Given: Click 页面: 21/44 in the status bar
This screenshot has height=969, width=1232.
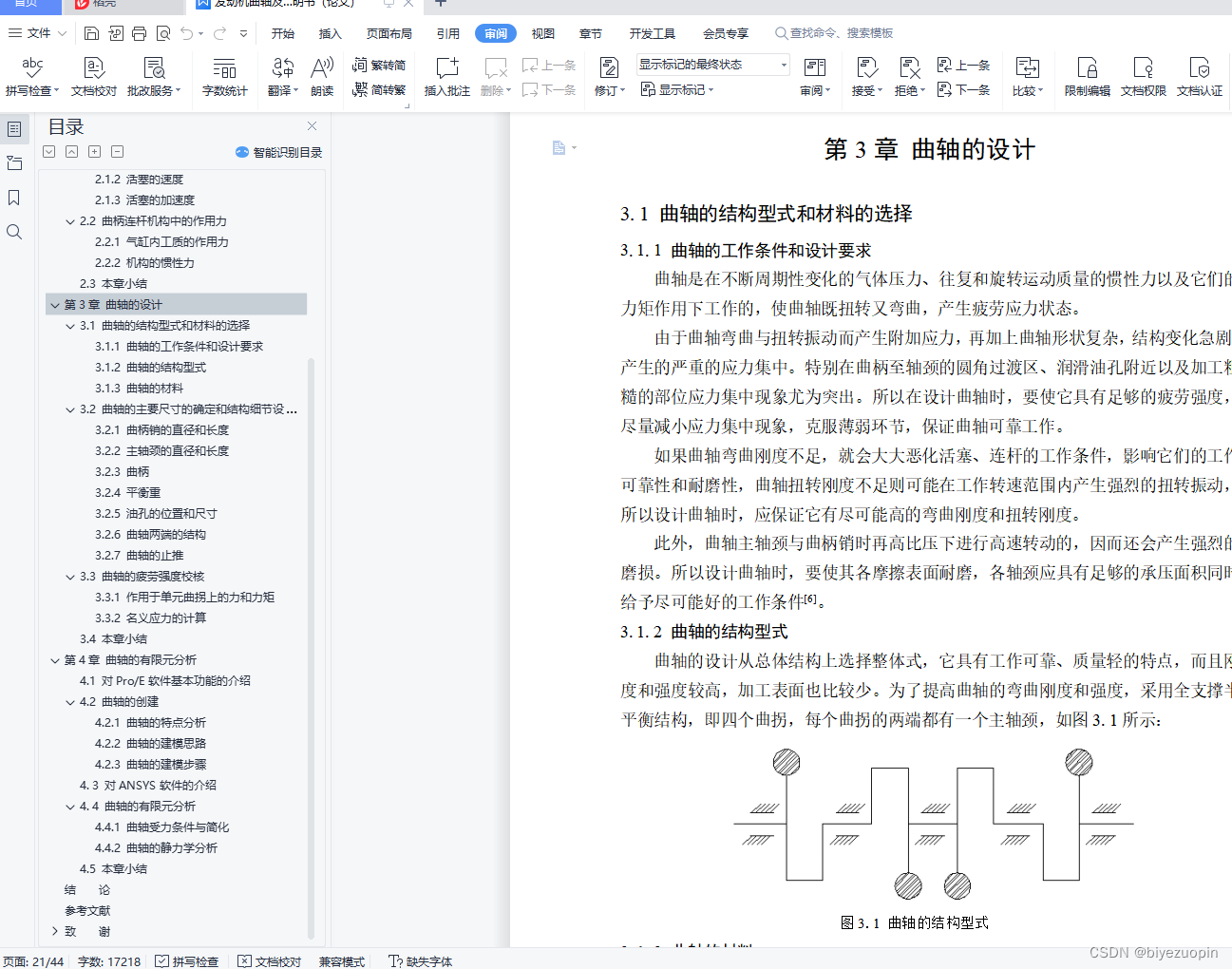Looking at the screenshot, I should [x=33, y=961].
